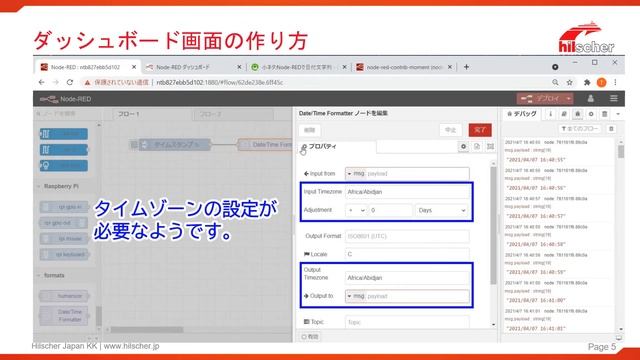Open the sidebar tab list dropdown arrow

tap(618, 114)
